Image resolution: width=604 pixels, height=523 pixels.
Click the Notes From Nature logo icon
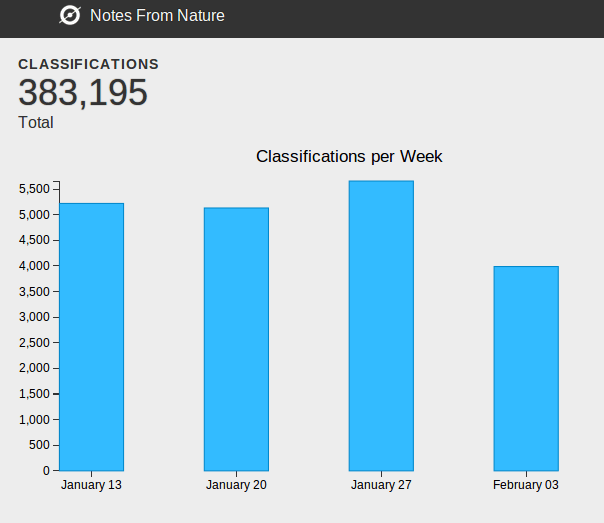click(x=69, y=15)
